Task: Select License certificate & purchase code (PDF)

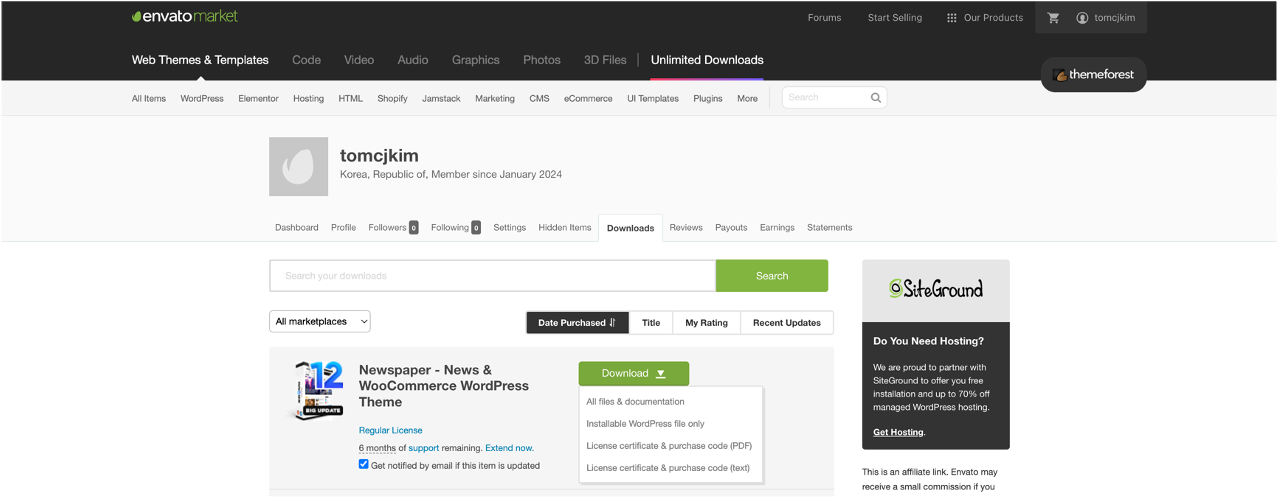Action: [670, 445]
